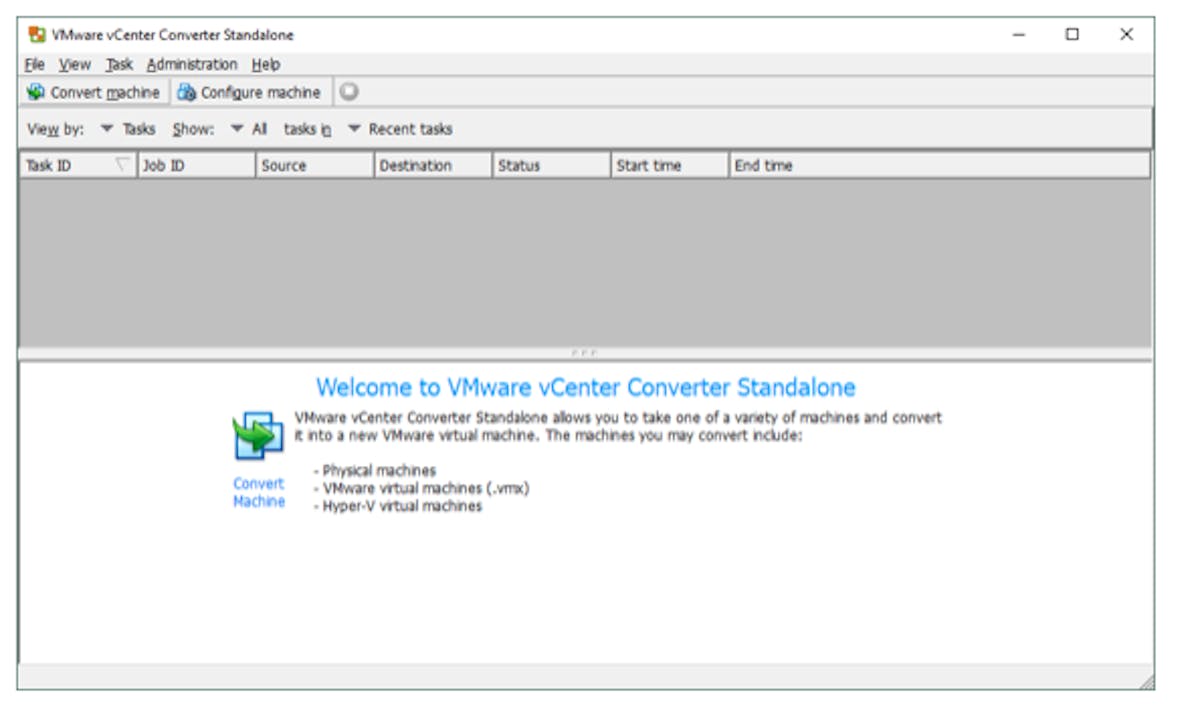
Task: Open the Task menu
Action: (x=119, y=64)
